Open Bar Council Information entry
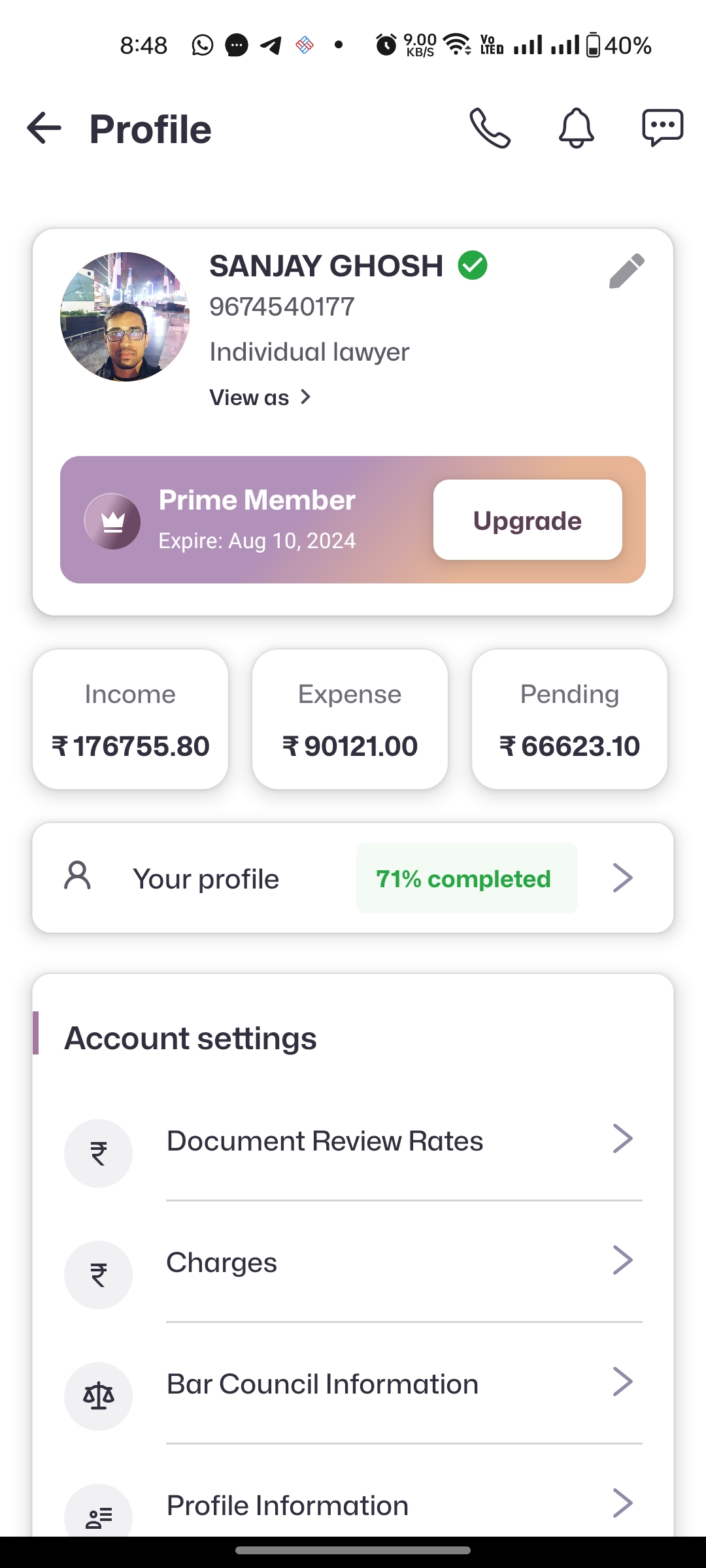This screenshot has width=706, height=1568. tap(322, 1384)
